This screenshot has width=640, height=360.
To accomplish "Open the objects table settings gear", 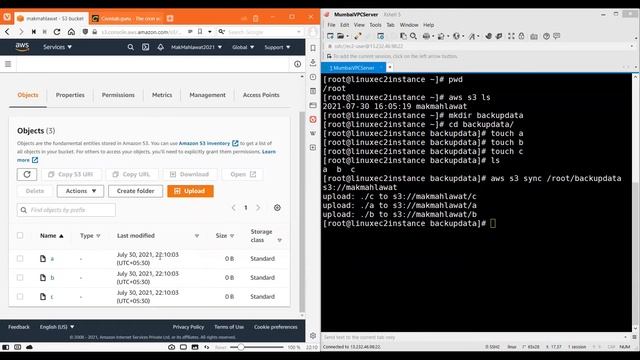I will (x=277, y=208).
